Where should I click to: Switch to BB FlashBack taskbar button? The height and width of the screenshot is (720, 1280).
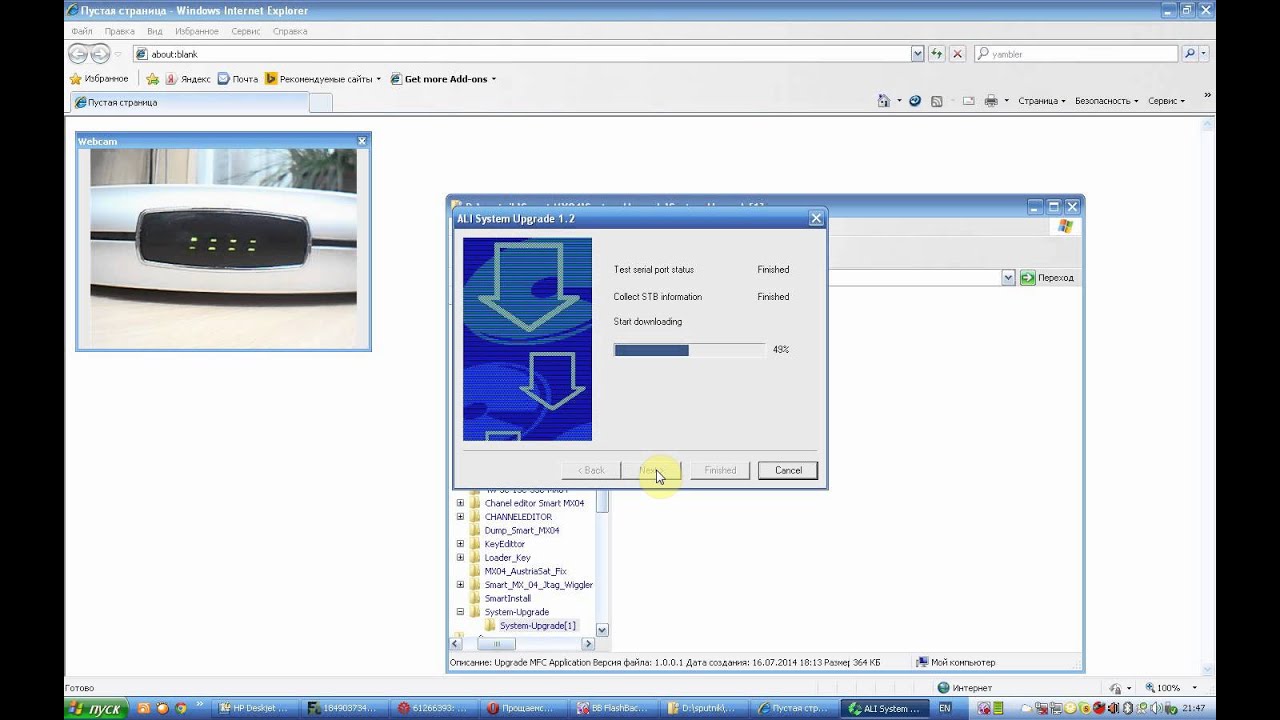tap(613, 709)
